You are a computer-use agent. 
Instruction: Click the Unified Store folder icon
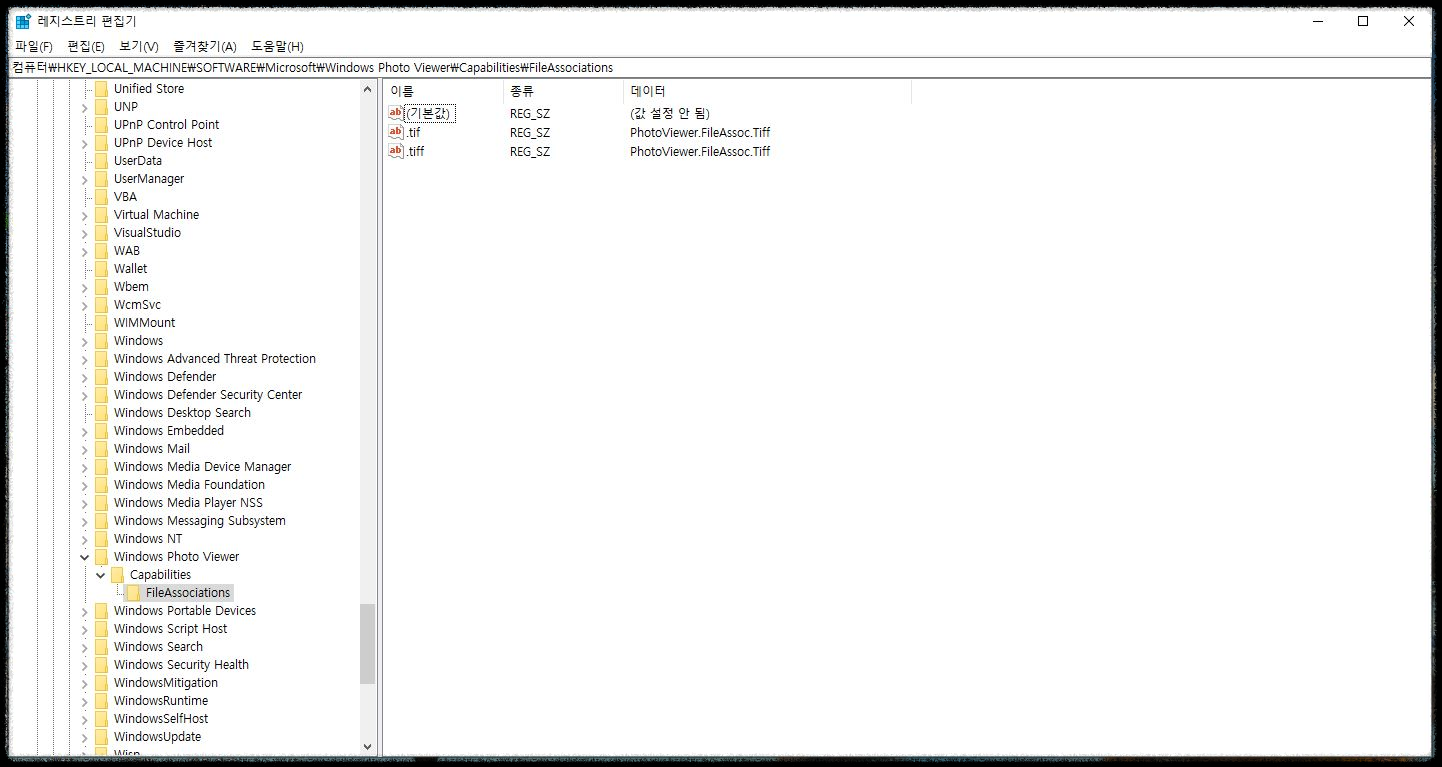click(x=101, y=89)
